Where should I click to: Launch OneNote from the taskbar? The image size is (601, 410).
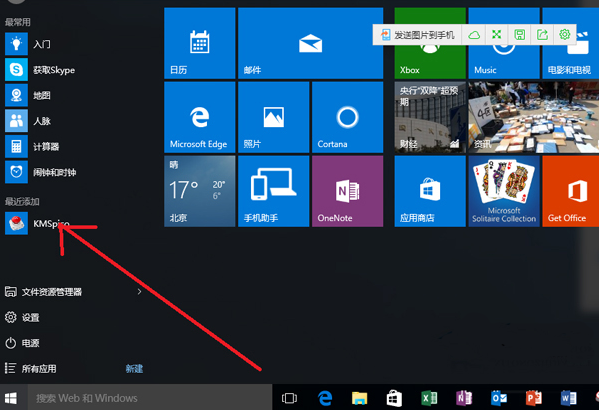coord(464,398)
